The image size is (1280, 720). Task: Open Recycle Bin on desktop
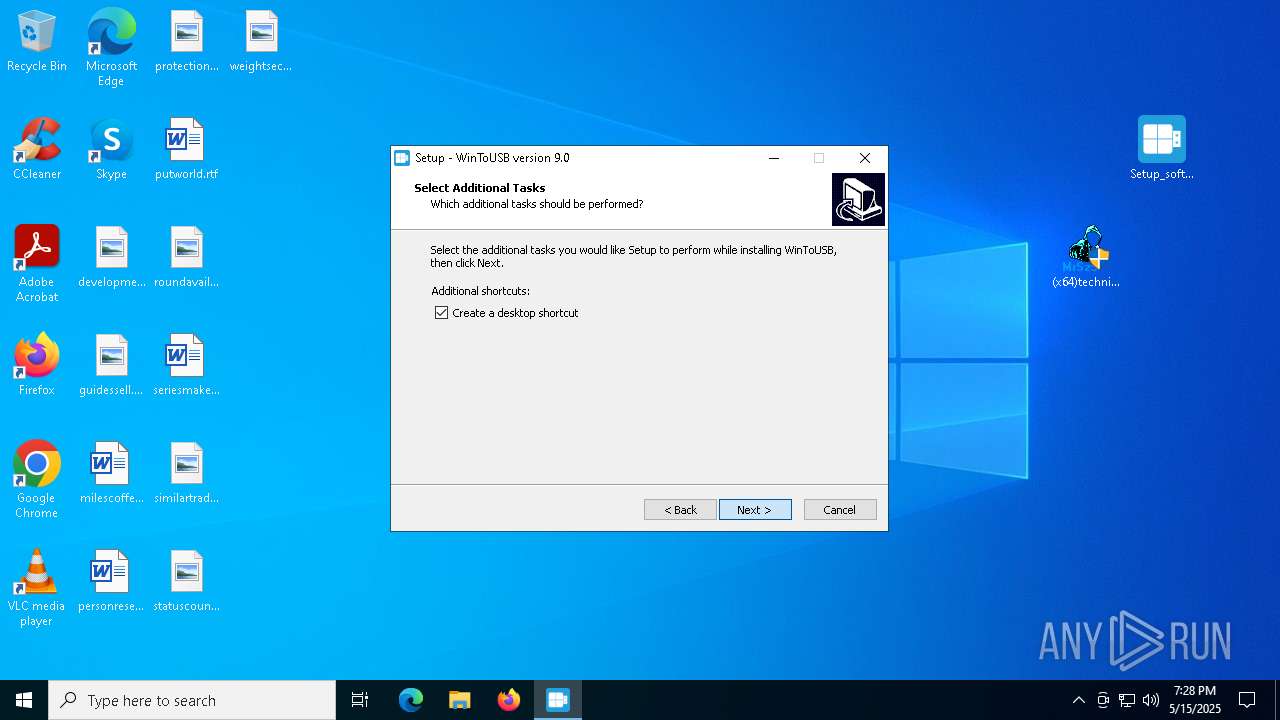coord(37,42)
